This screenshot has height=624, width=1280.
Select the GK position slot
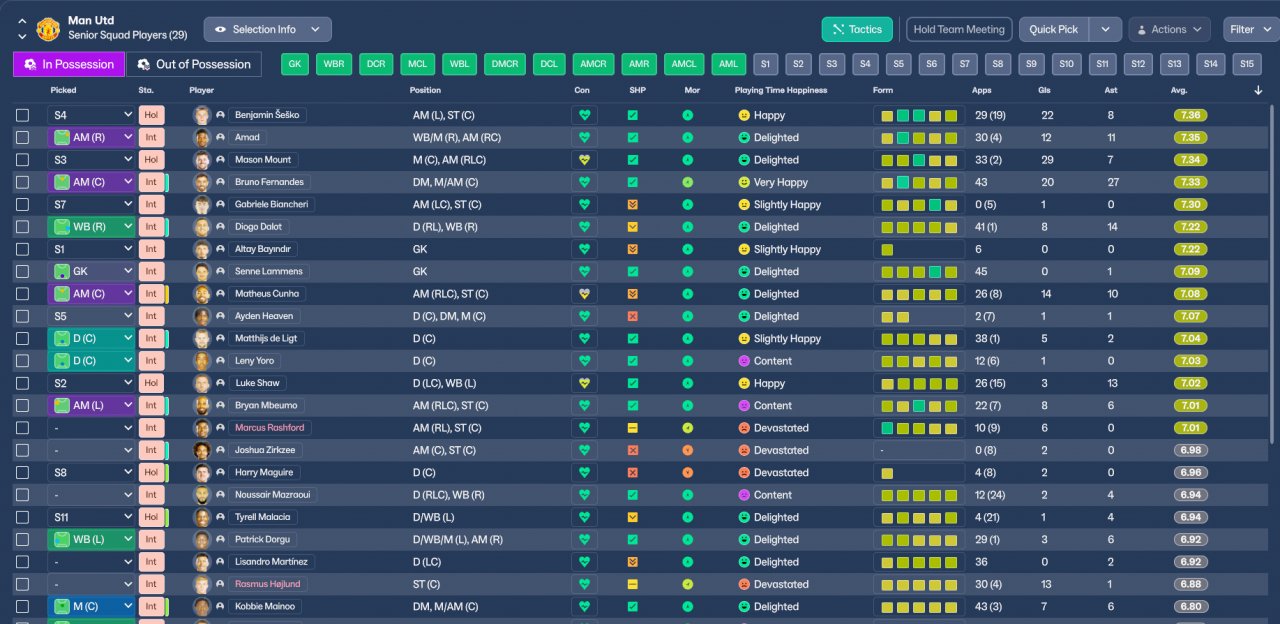[294, 64]
